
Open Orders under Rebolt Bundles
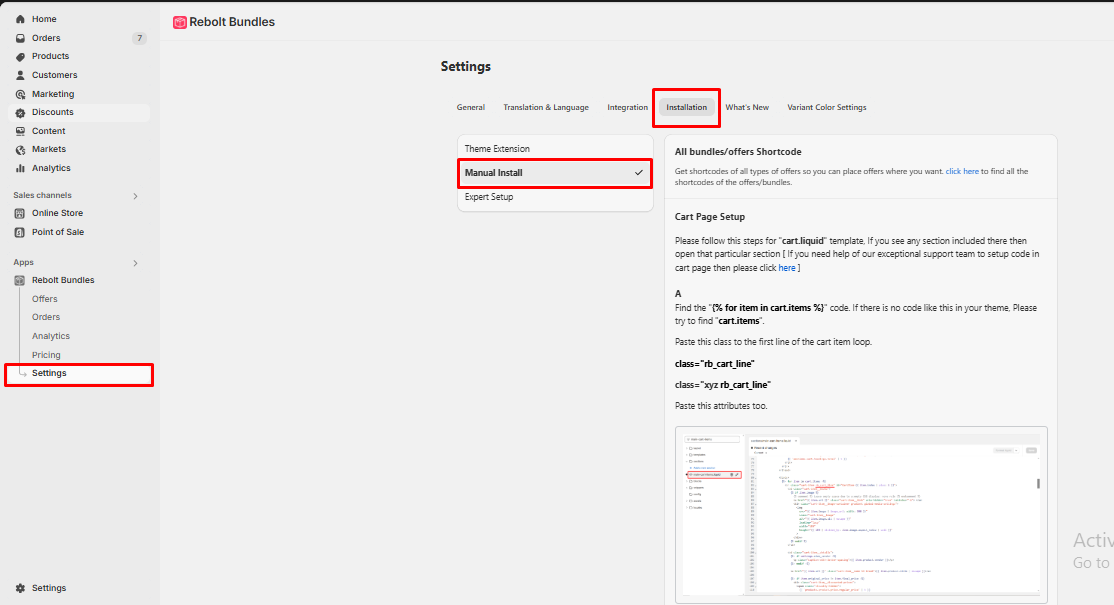click(45, 317)
